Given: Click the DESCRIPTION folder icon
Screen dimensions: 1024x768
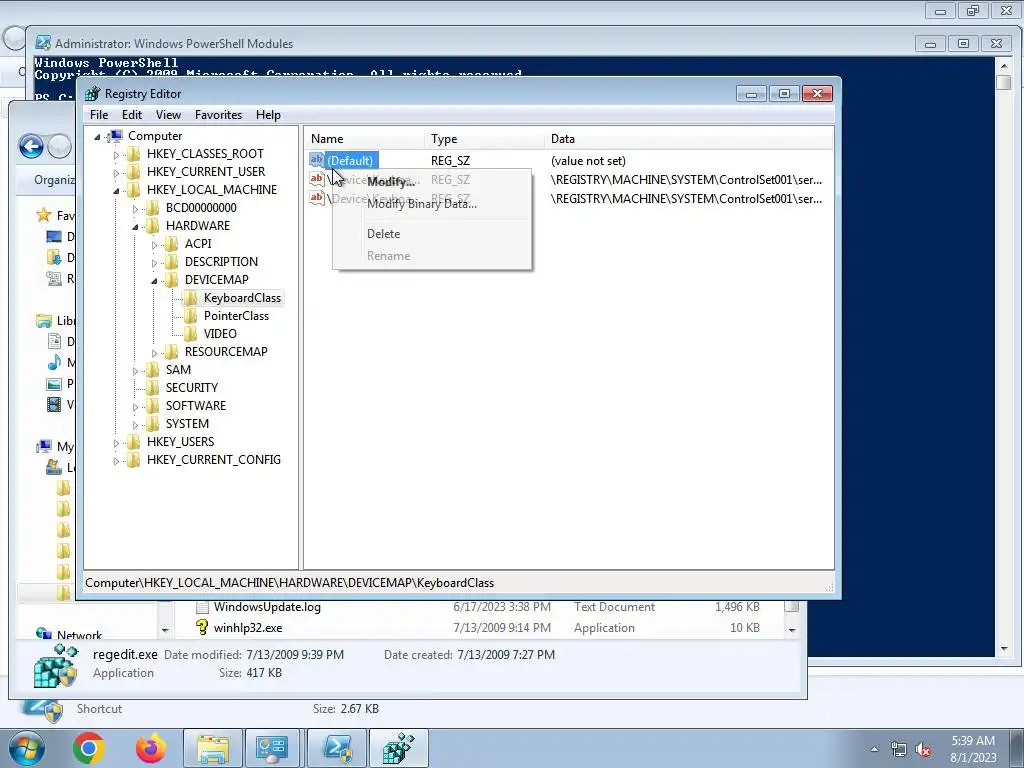Looking at the screenshot, I should (x=171, y=261).
